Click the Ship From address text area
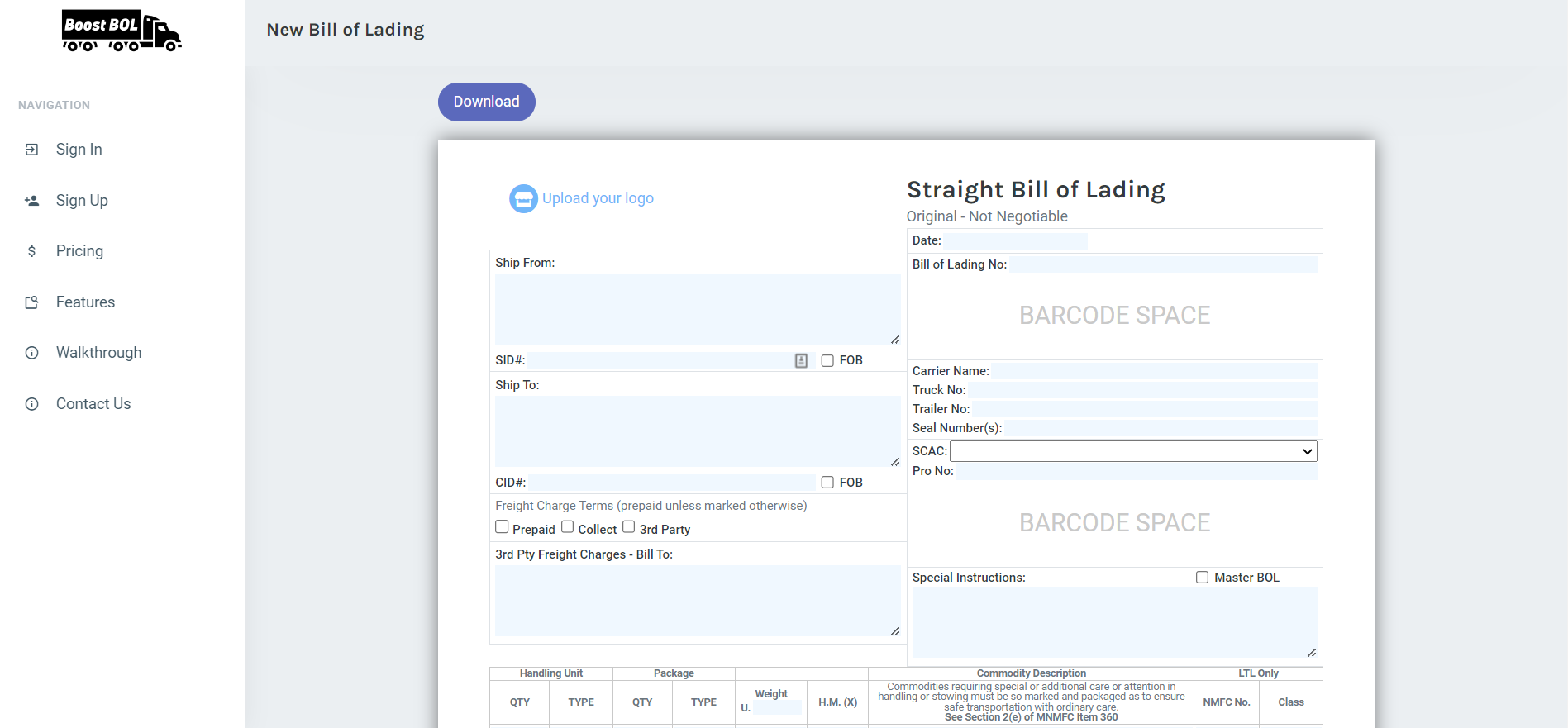The width and height of the screenshot is (1568, 728). 698,309
